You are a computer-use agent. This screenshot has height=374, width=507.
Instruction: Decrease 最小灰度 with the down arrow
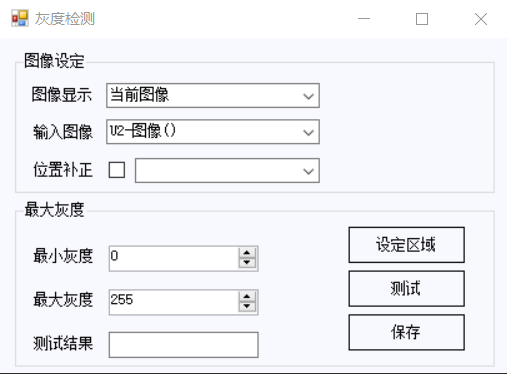coord(247,263)
